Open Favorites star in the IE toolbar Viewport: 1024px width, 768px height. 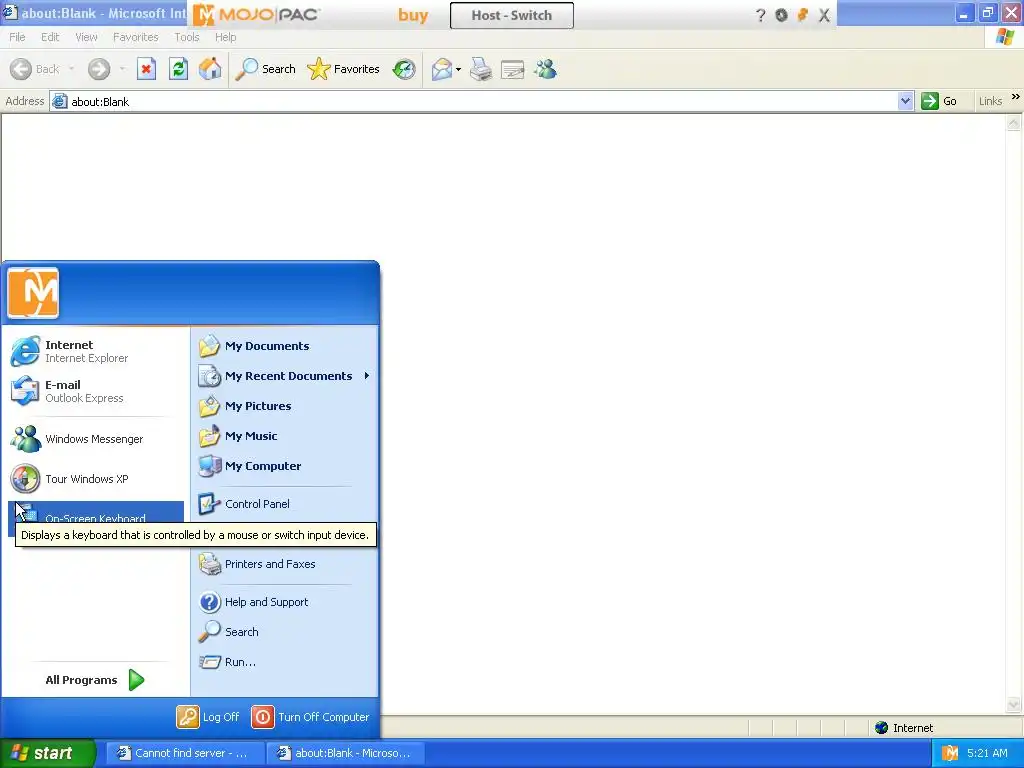344,69
